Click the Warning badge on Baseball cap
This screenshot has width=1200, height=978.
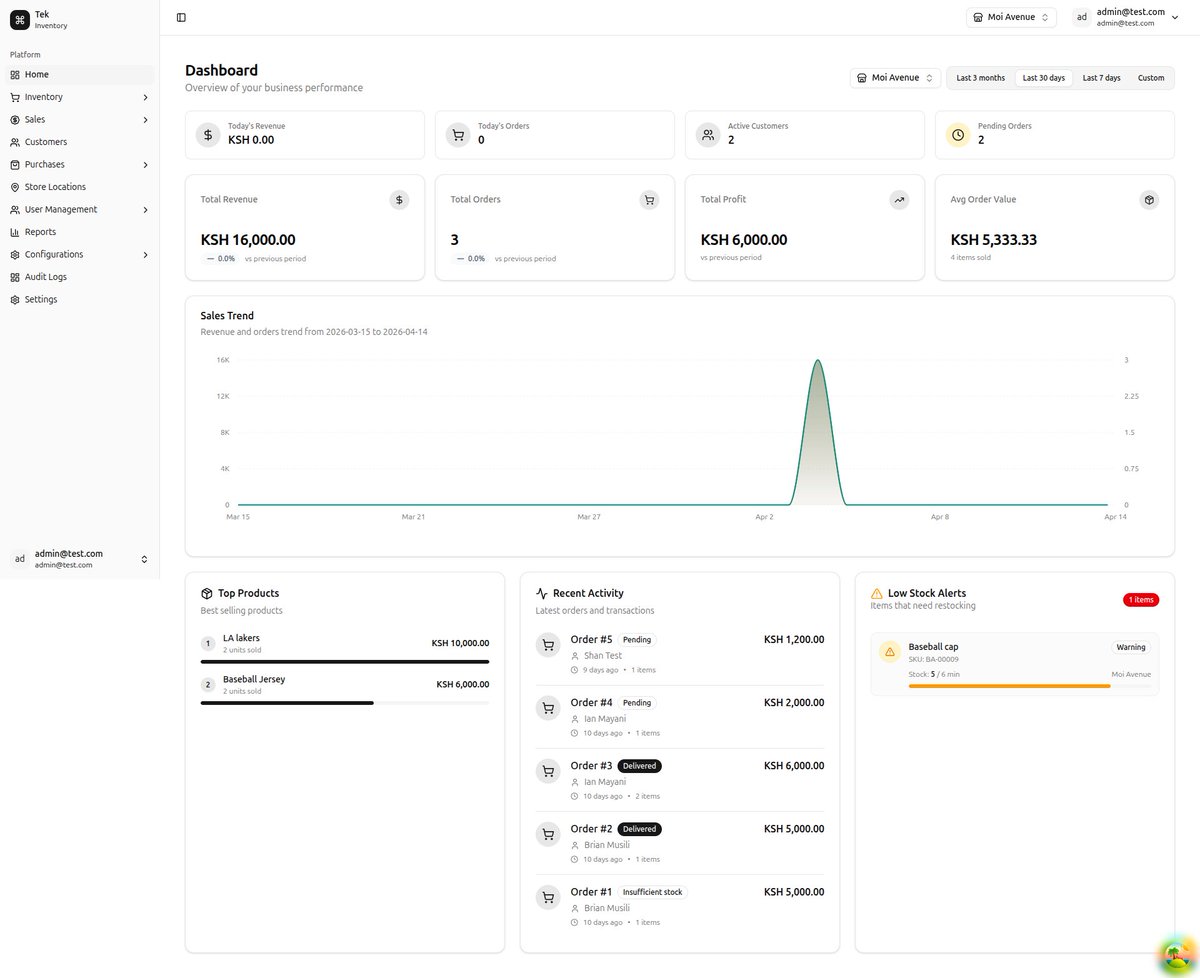pyautogui.click(x=1131, y=647)
